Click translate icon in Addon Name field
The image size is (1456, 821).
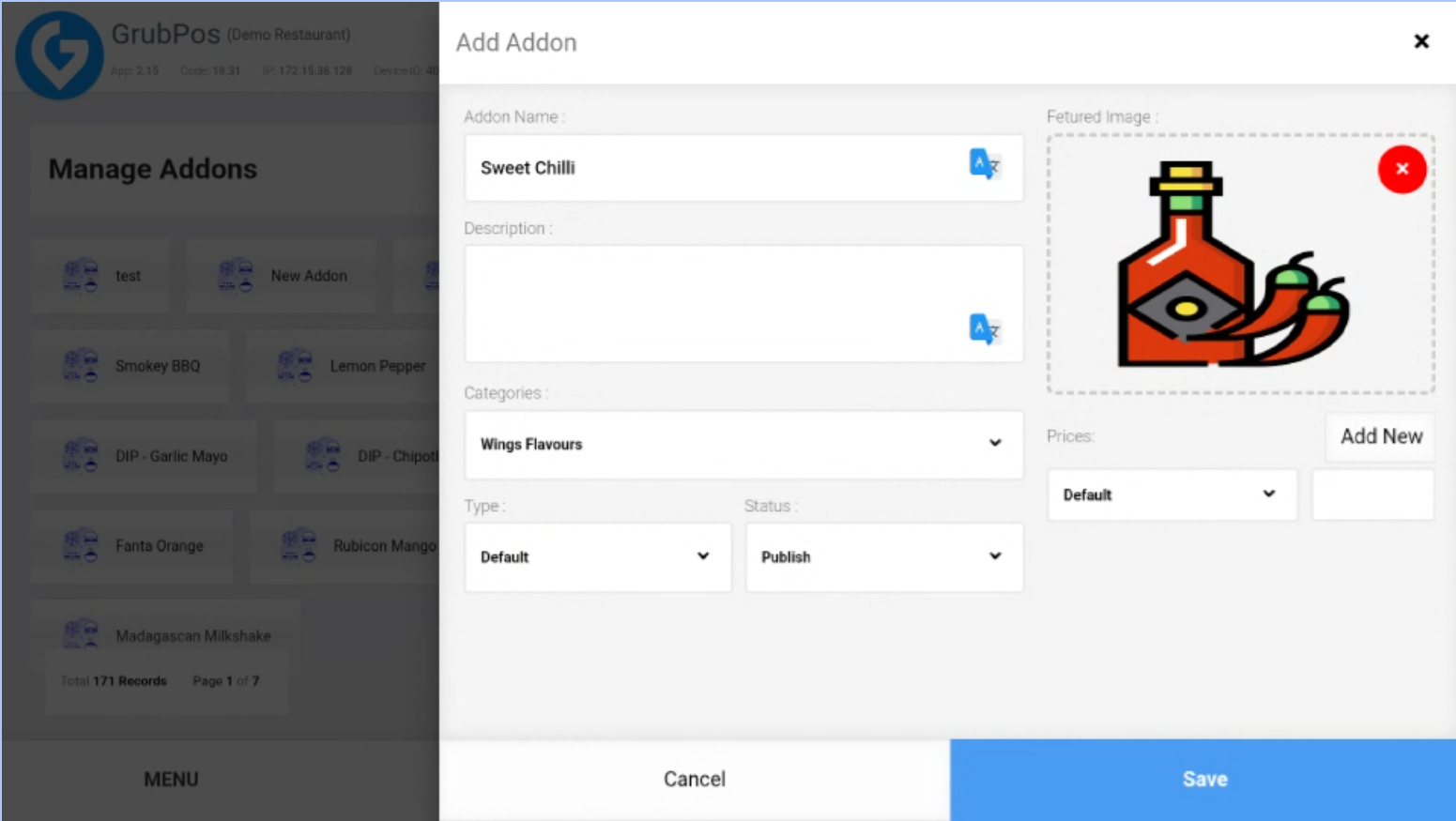(x=984, y=164)
